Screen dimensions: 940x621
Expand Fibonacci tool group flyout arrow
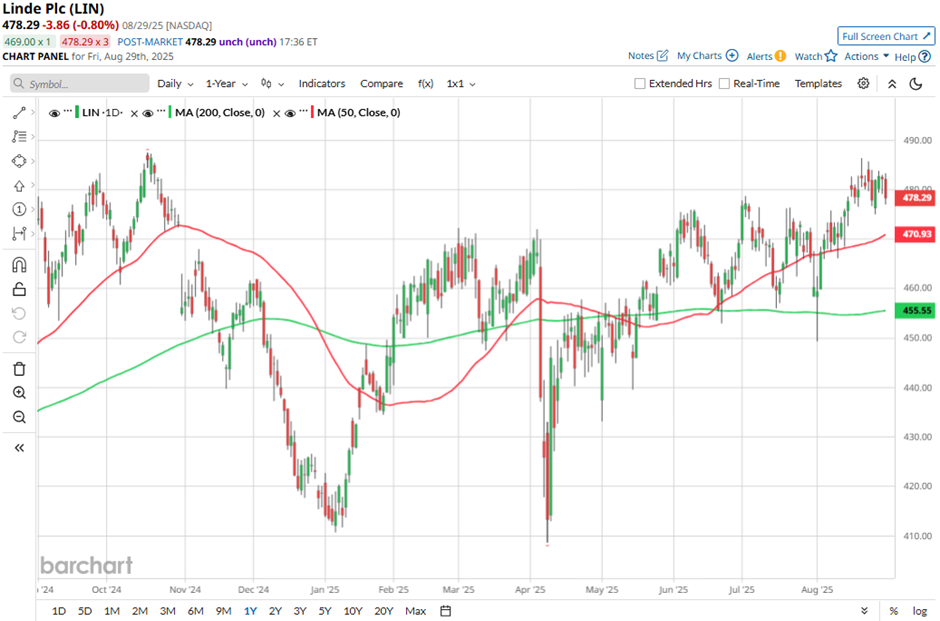(x=32, y=137)
